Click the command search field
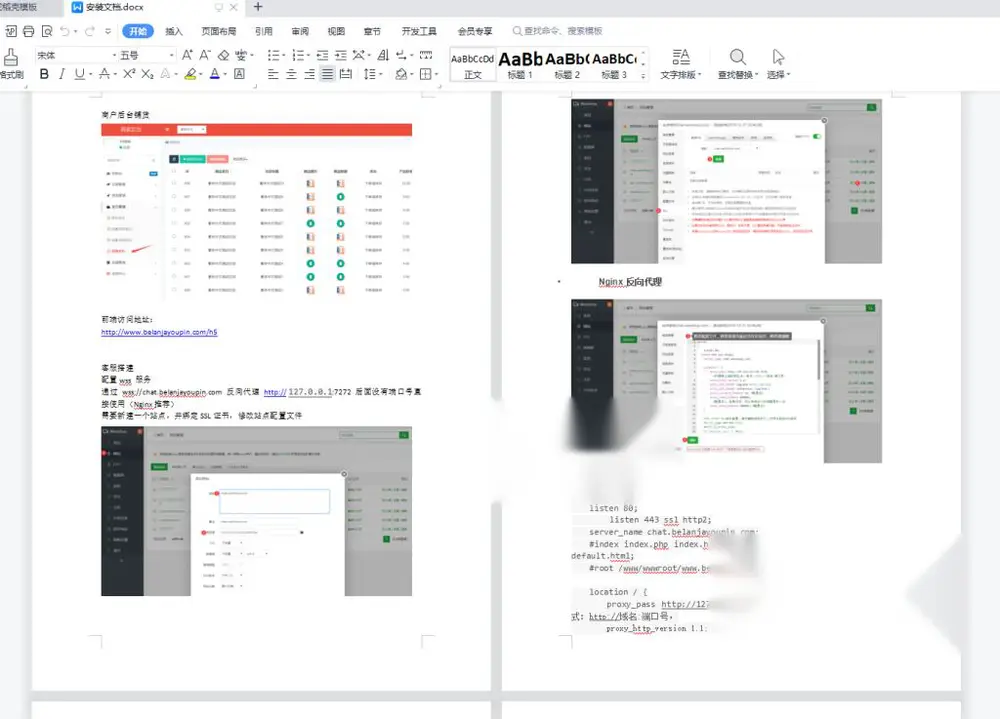This screenshot has height=719, width=1000. (558, 31)
